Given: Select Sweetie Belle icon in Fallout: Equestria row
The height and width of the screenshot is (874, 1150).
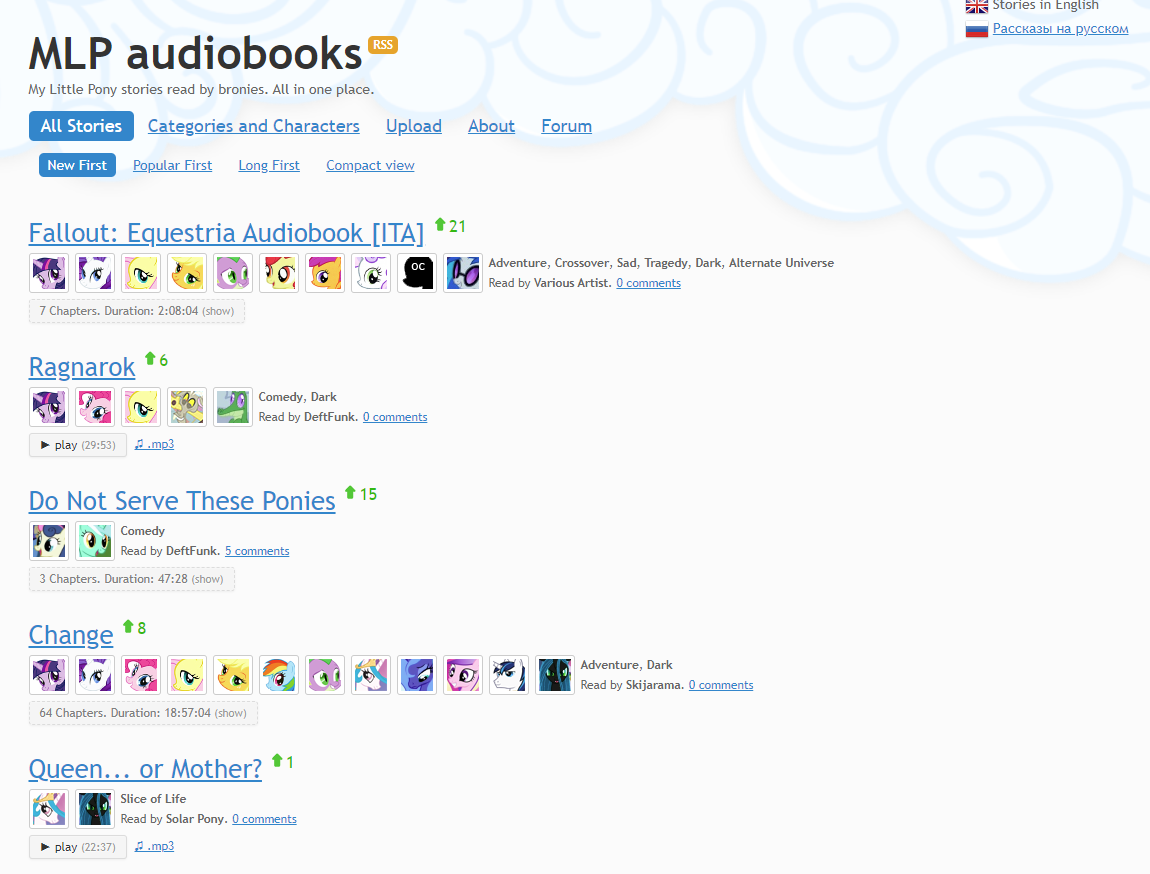Looking at the screenshot, I should click(x=371, y=273).
